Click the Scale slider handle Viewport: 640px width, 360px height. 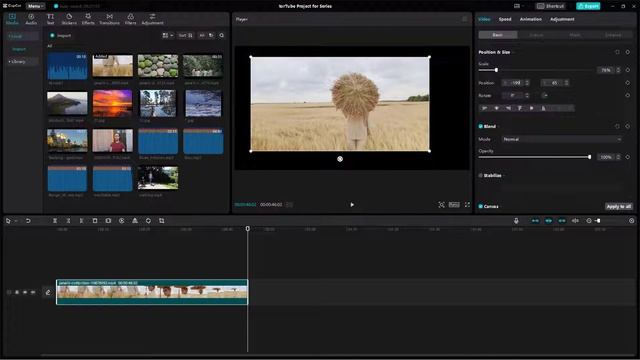point(496,70)
